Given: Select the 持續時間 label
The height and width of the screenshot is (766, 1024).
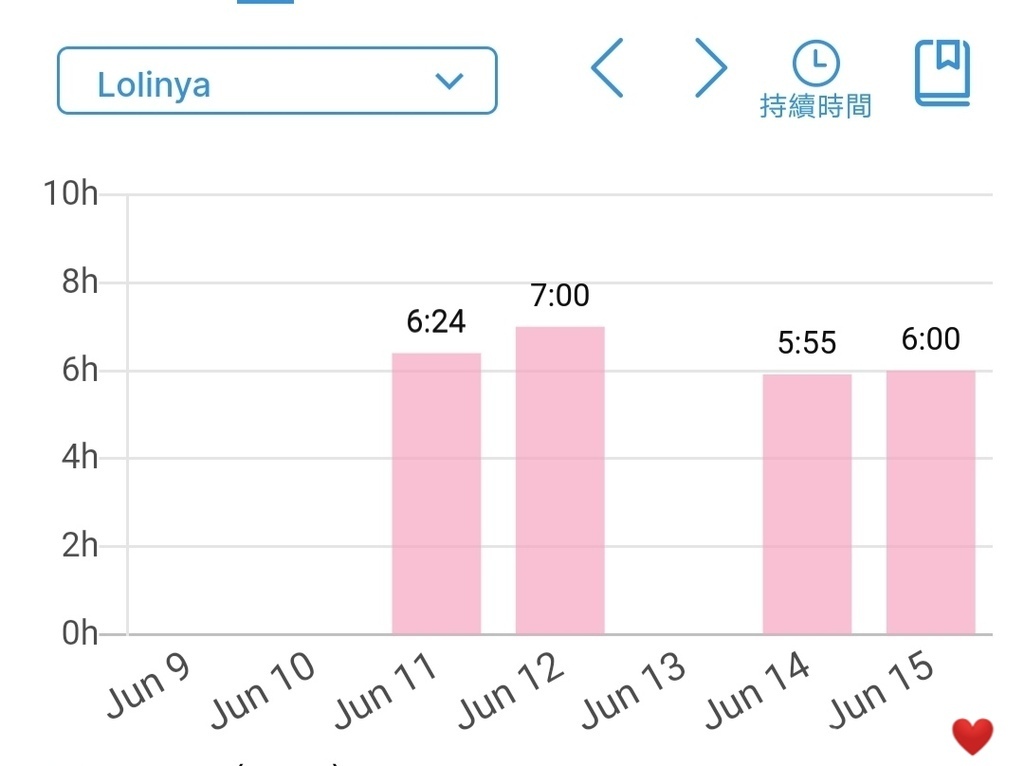Looking at the screenshot, I should (x=816, y=106).
